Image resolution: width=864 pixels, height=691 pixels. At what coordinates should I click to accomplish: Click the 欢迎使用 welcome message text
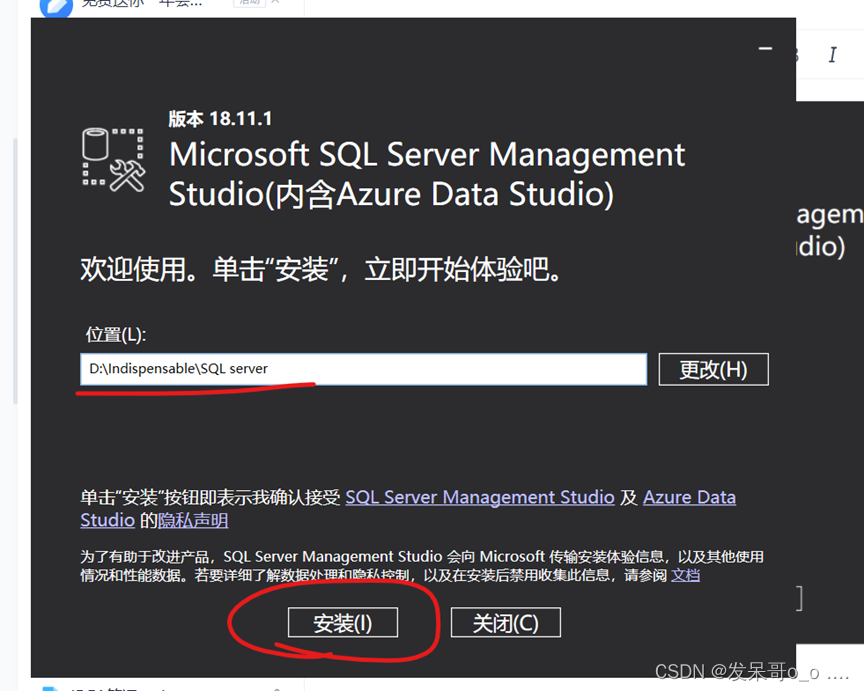321,269
